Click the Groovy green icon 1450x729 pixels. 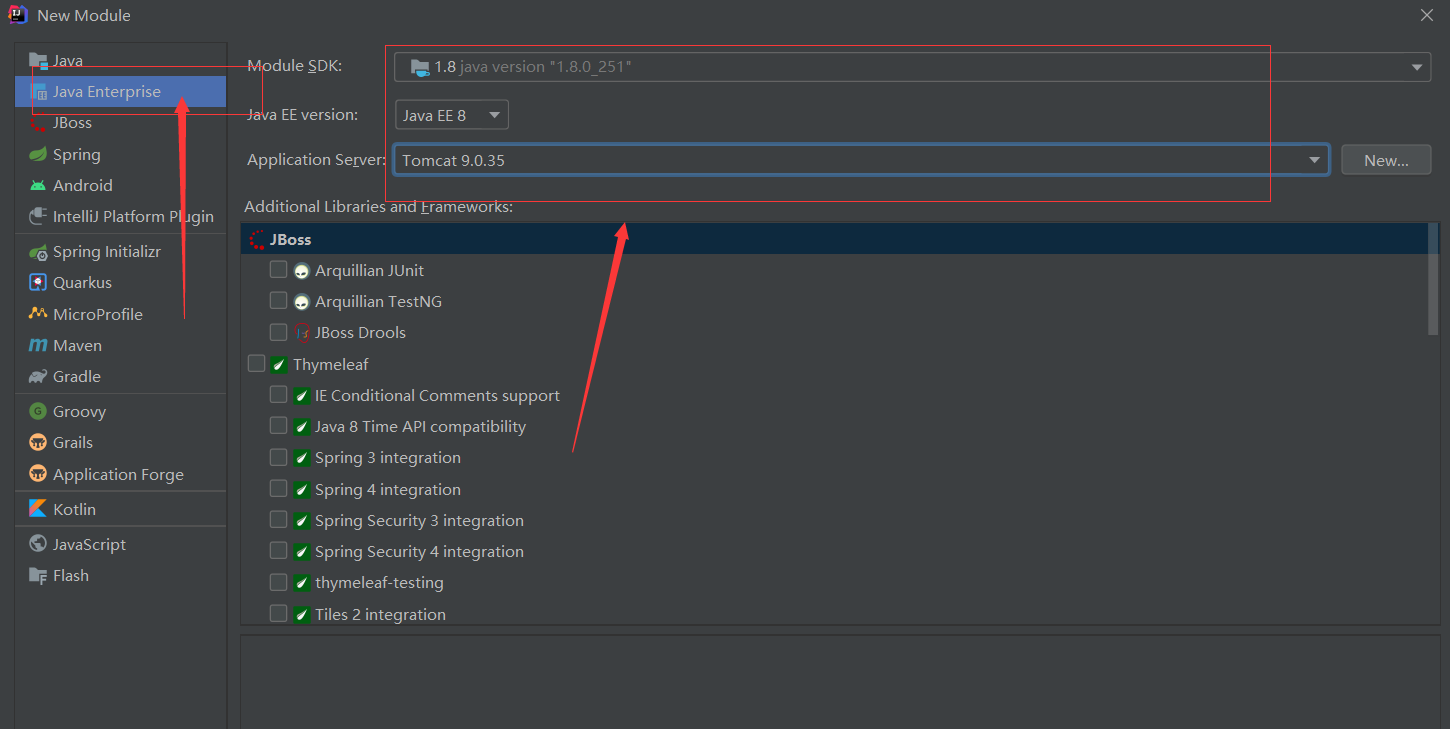pyautogui.click(x=38, y=411)
